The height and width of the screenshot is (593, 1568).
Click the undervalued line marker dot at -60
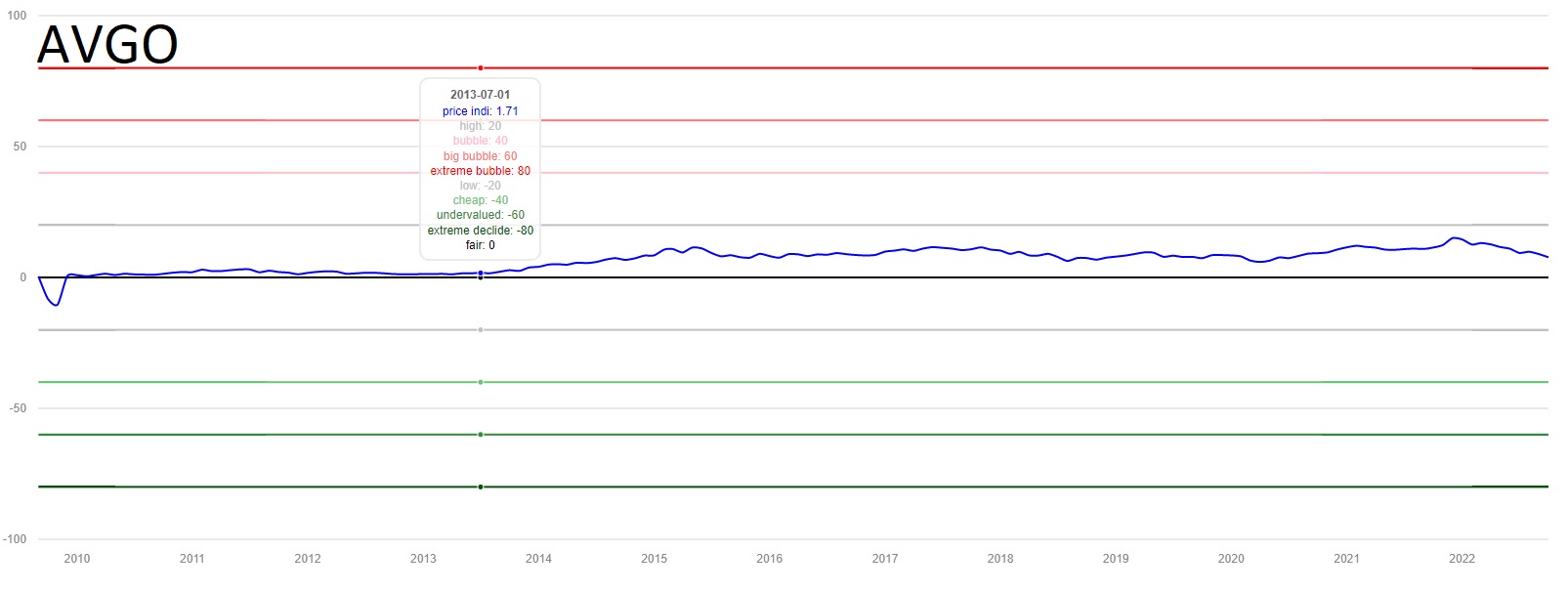coord(481,435)
